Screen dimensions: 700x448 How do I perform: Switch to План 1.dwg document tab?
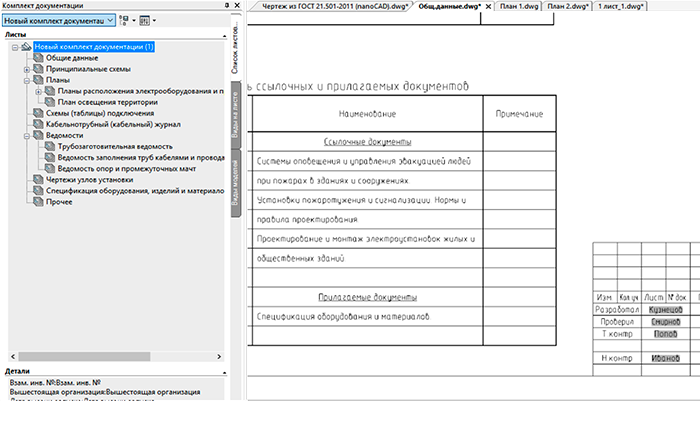pos(517,6)
